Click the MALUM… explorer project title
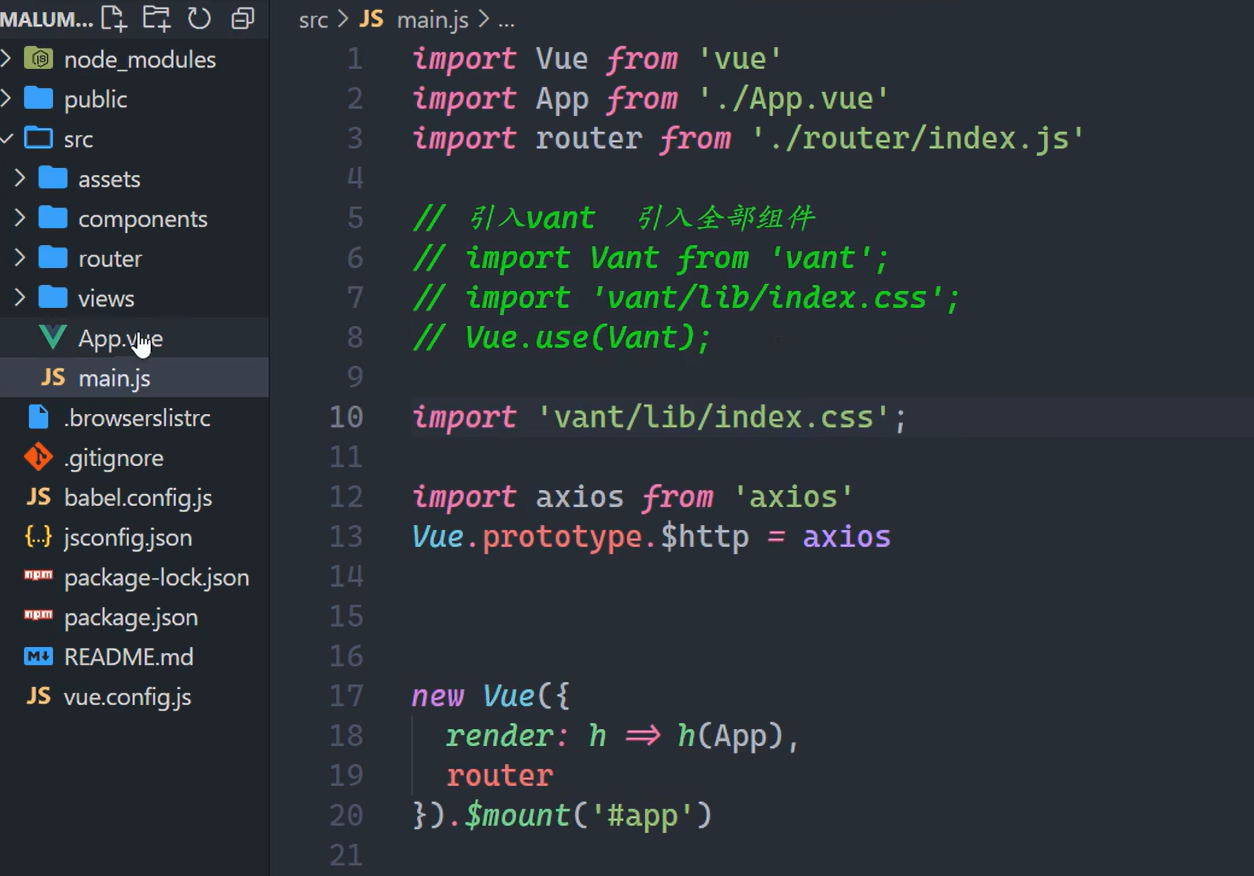Viewport: 1254px width, 876px height. (47, 19)
